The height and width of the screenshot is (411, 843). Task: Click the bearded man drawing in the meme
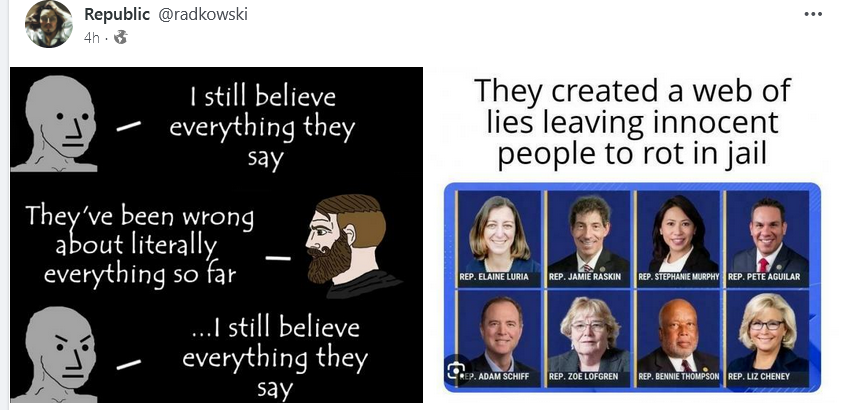click(351, 246)
